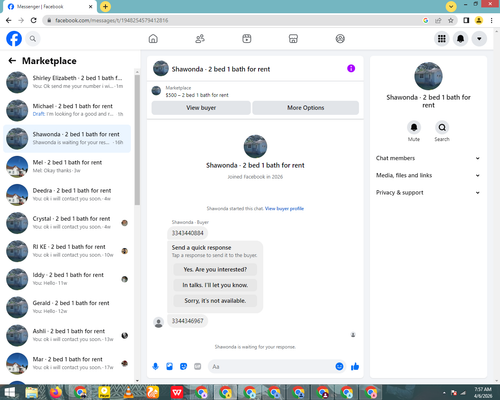Click Shawonda's large profile picture in right panel
This screenshot has width=500, height=400.
[428, 76]
